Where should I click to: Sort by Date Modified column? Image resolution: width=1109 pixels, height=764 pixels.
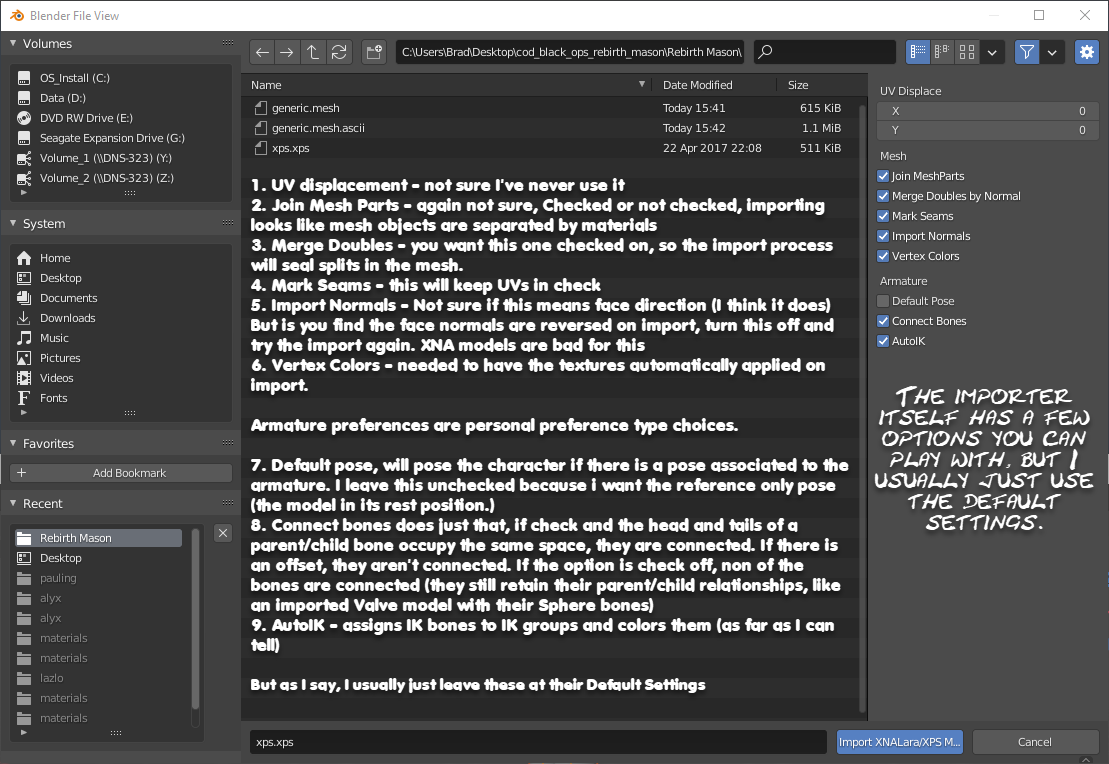coord(714,85)
